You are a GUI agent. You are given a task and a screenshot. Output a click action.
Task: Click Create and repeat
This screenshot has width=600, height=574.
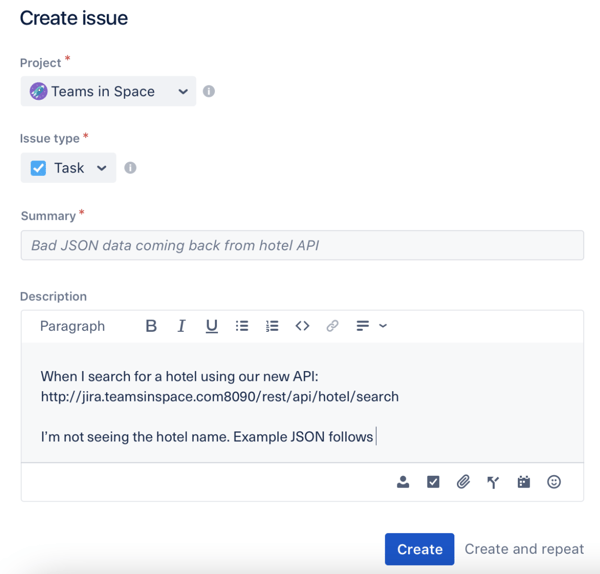524,549
